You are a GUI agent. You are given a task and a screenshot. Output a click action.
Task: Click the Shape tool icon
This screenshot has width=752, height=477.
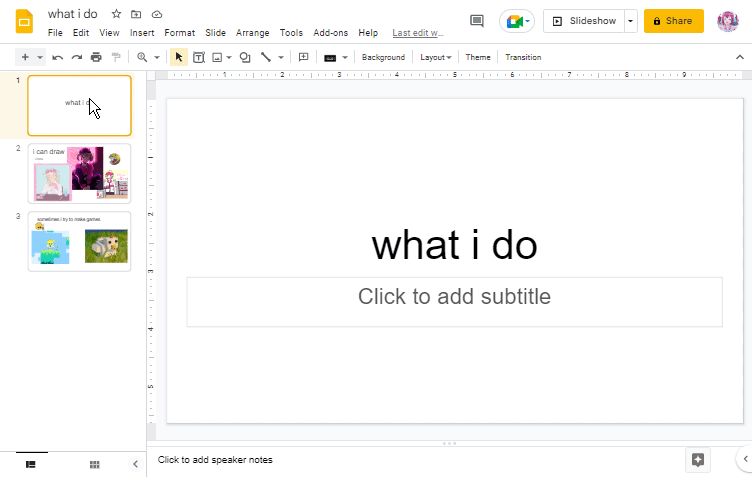pyautogui.click(x=245, y=57)
